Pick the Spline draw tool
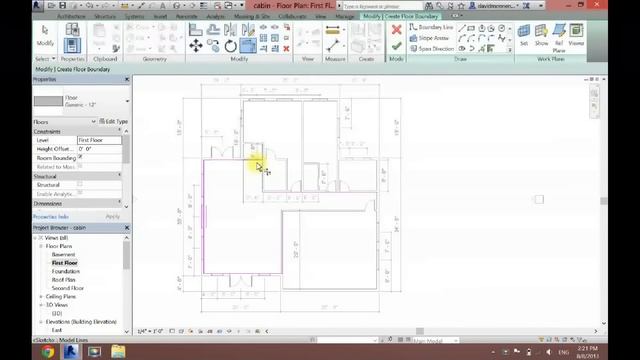The width and height of the screenshot is (640, 360). (502, 38)
